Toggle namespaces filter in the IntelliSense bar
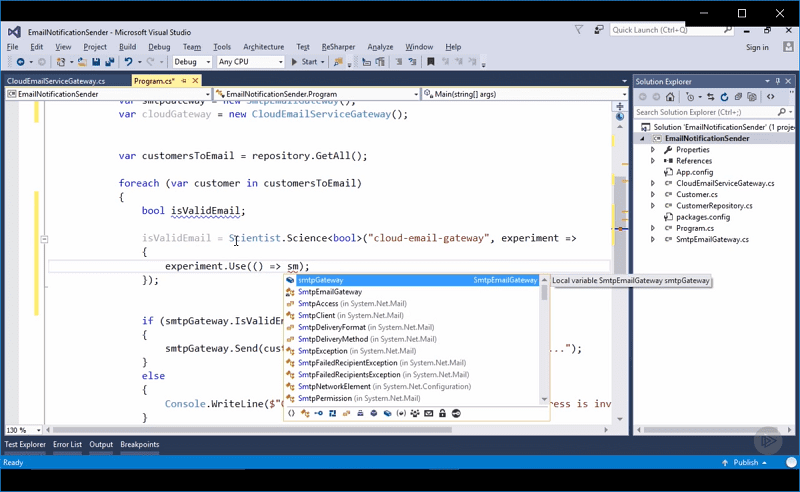The width and height of the screenshot is (800, 492). [x=291, y=413]
